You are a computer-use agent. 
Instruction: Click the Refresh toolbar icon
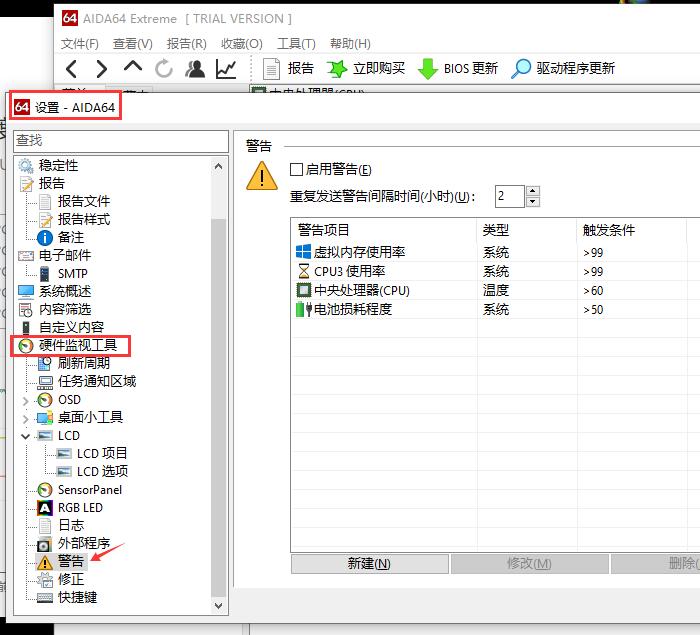pyautogui.click(x=164, y=69)
